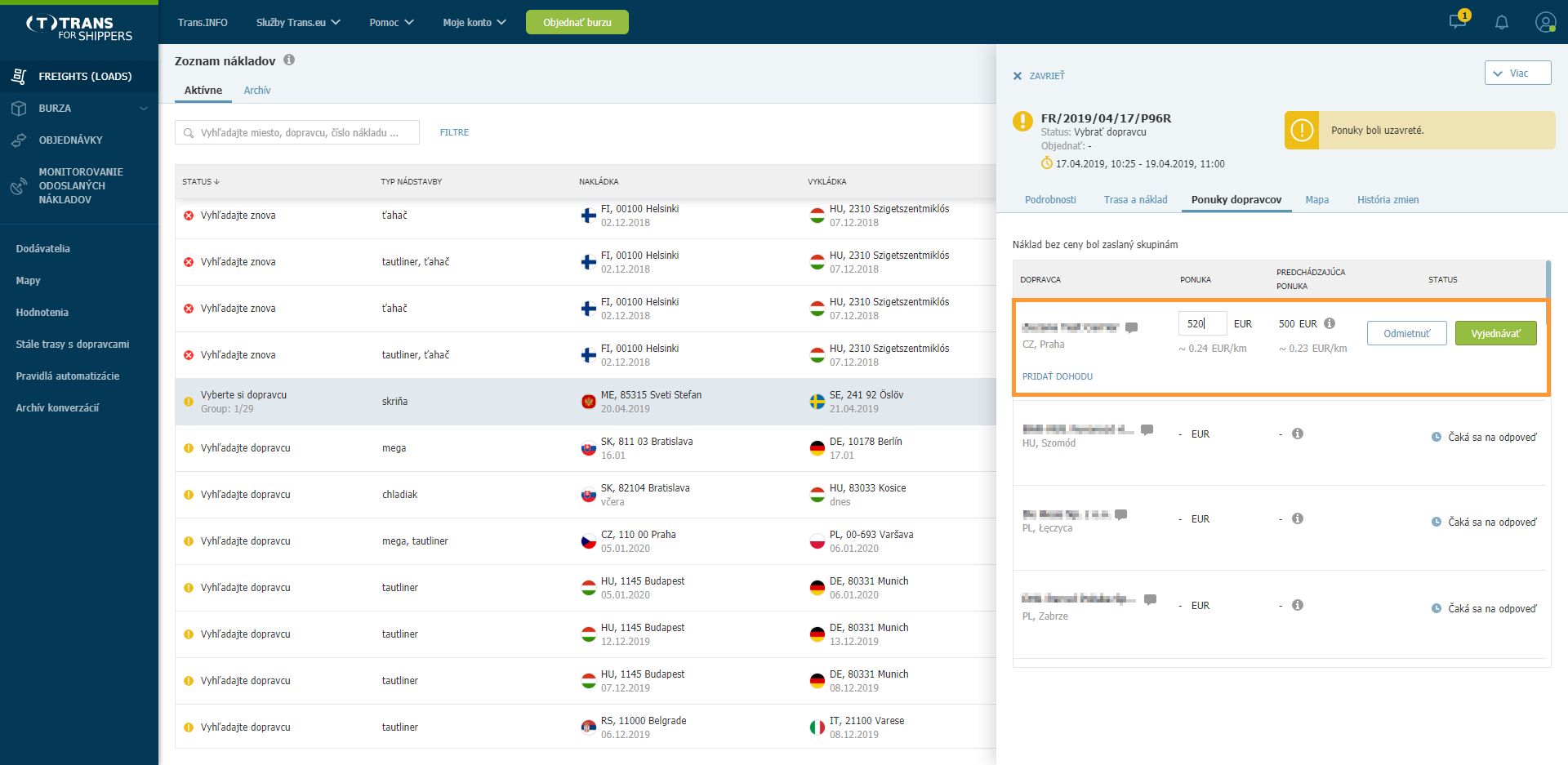1568x765 pixels.
Task: Open the História zmien tab
Action: tap(1388, 199)
